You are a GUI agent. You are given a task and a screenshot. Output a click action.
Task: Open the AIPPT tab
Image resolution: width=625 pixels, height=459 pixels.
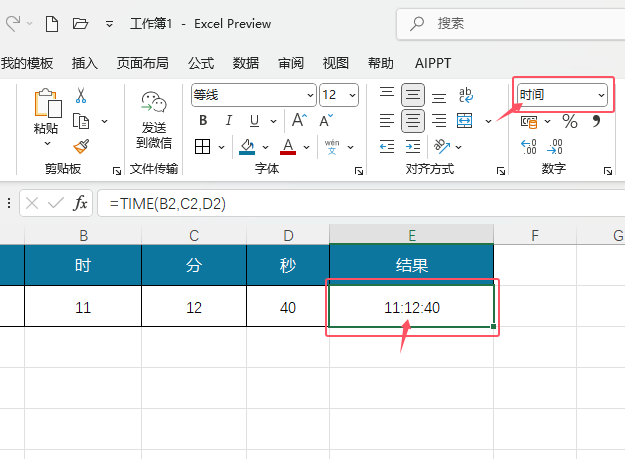[x=433, y=63]
